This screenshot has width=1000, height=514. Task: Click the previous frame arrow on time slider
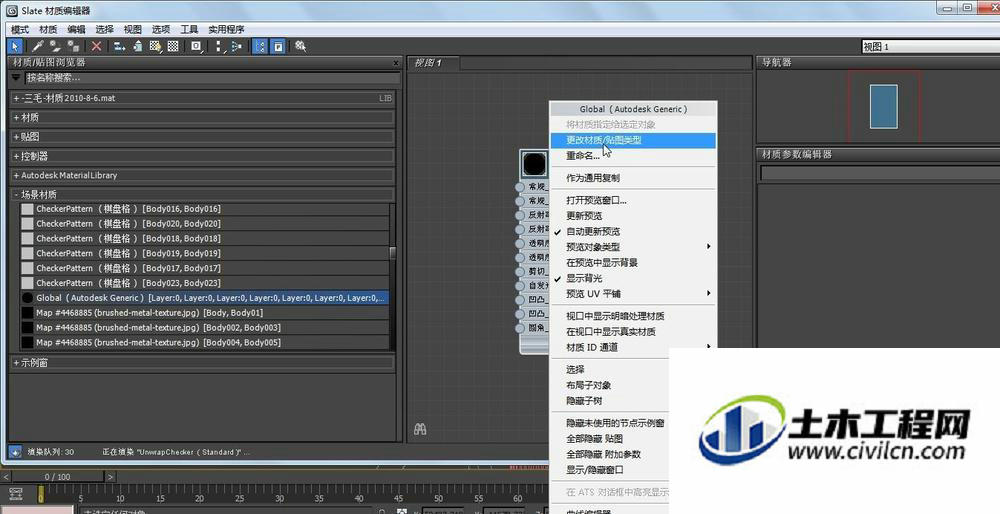pos(6,476)
